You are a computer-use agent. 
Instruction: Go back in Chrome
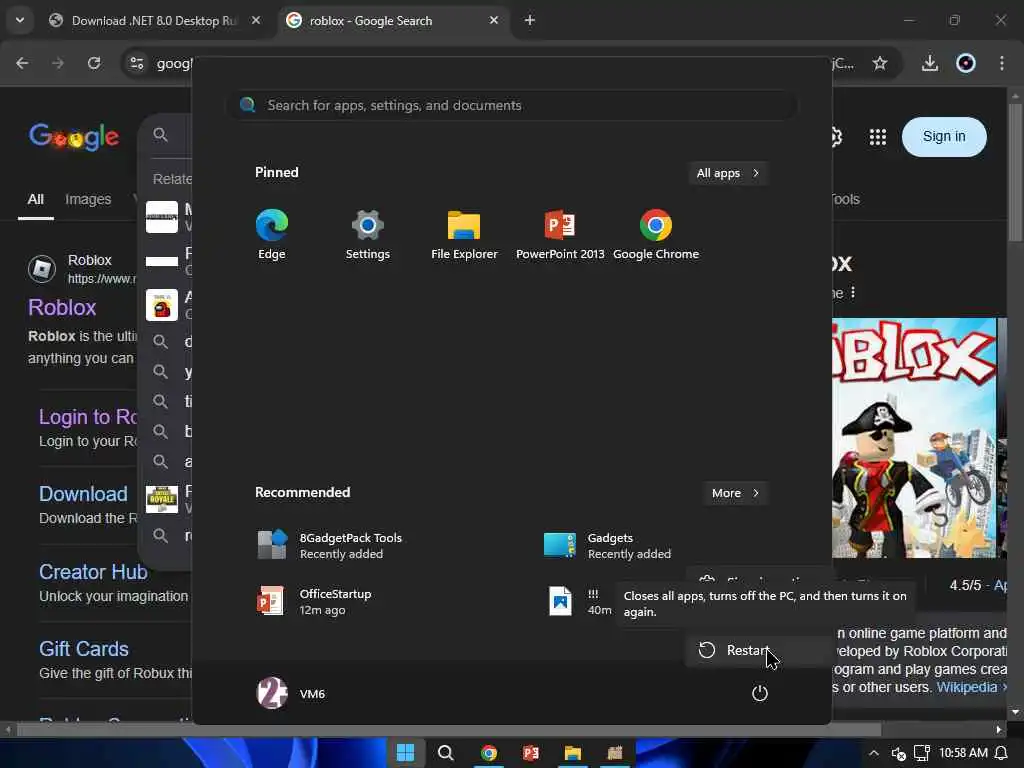click(x=22, y=63)
